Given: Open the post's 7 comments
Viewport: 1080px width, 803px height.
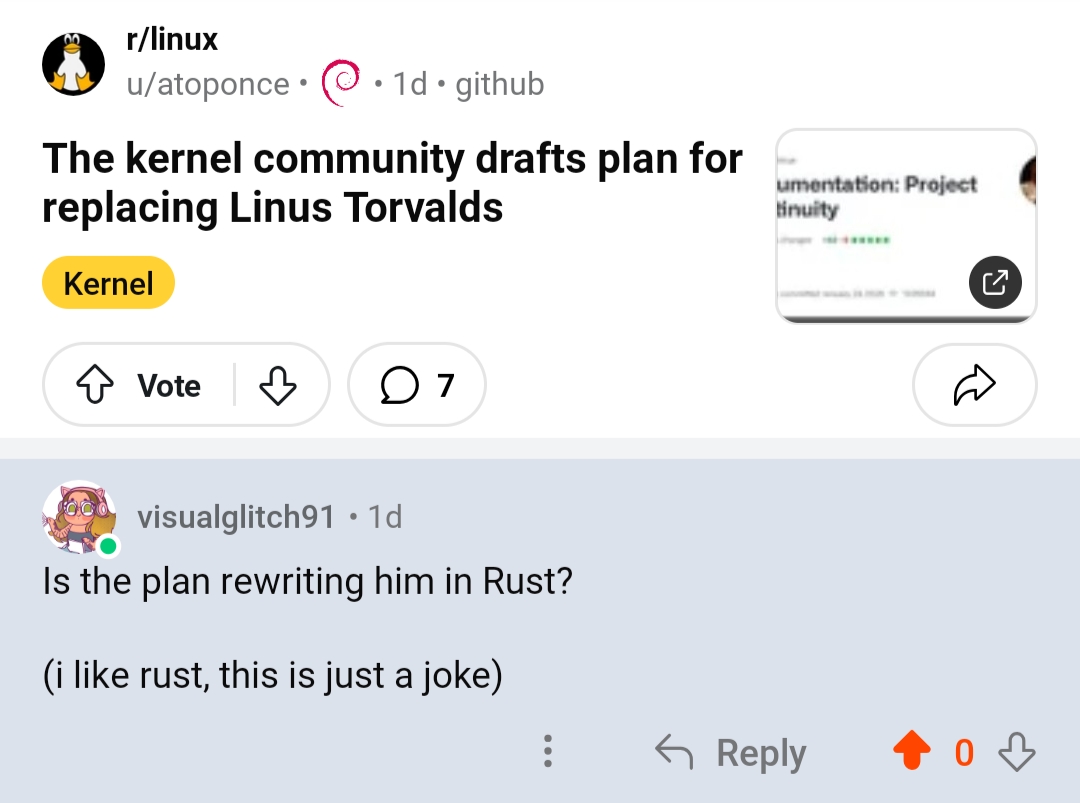Looking at the screenshot, I should coord(417,386).
